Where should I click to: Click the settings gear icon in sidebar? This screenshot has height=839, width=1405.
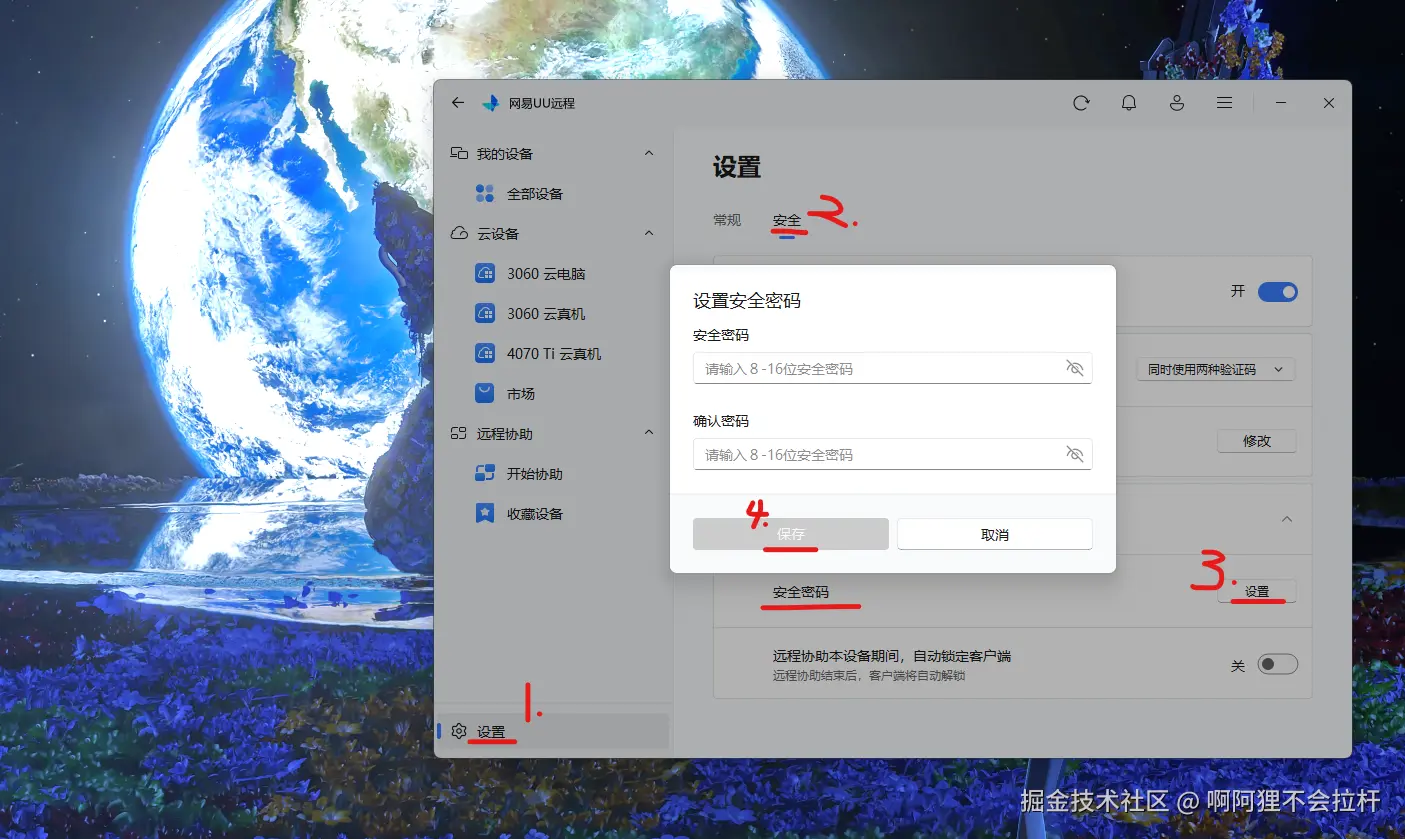coord(459,732)
